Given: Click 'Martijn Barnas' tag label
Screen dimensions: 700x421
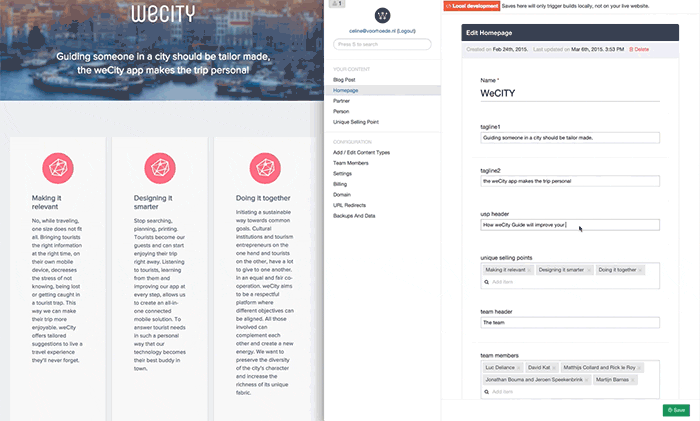Looking at the screenshot, I should coord(612,380).
